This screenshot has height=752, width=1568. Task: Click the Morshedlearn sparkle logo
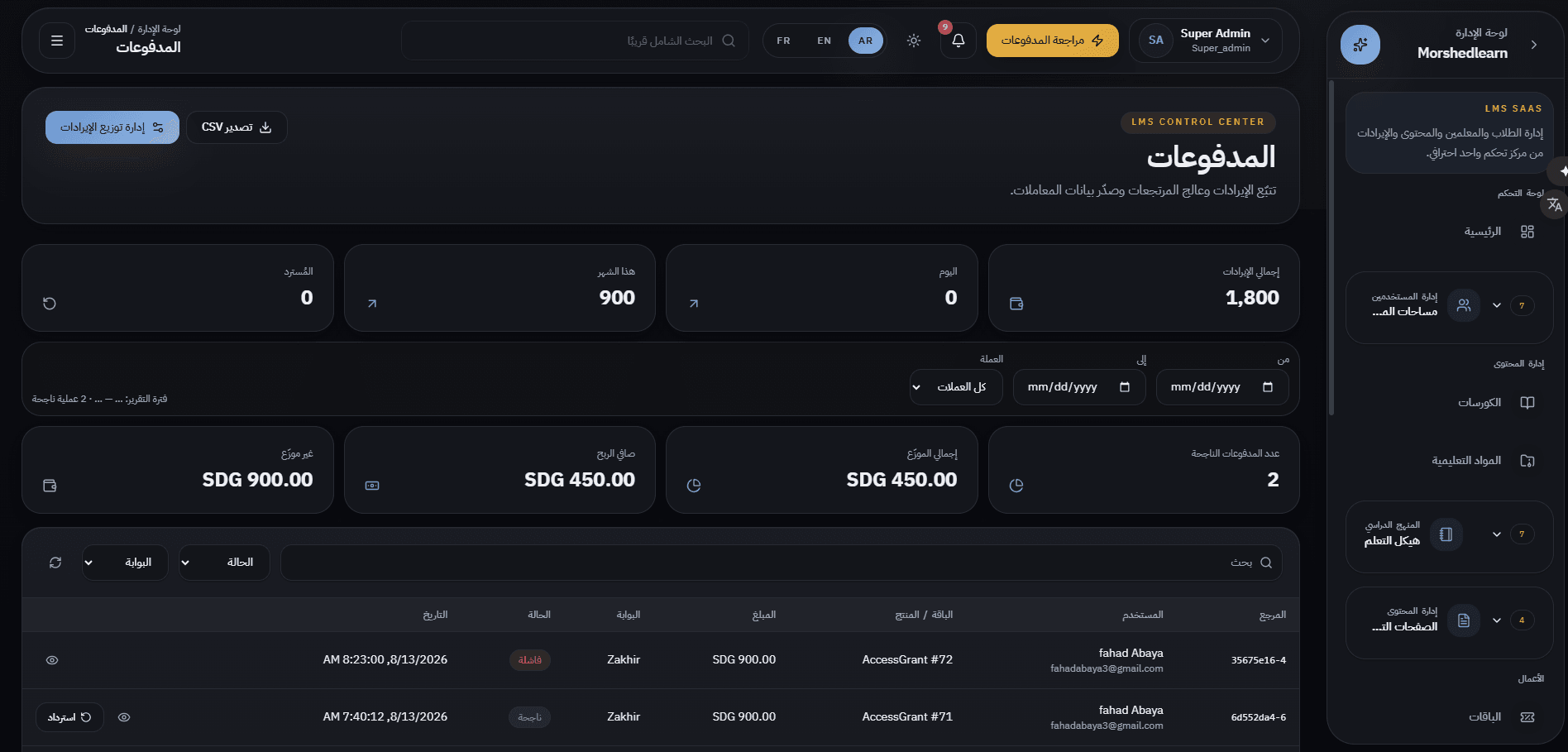[1360, 45]
